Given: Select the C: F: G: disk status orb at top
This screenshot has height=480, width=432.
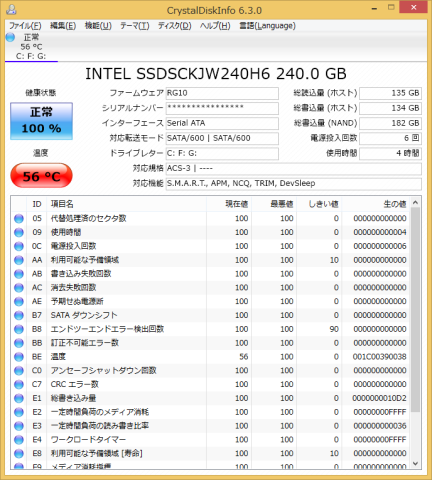Looking at the screenshot, I should pos(10,37).
